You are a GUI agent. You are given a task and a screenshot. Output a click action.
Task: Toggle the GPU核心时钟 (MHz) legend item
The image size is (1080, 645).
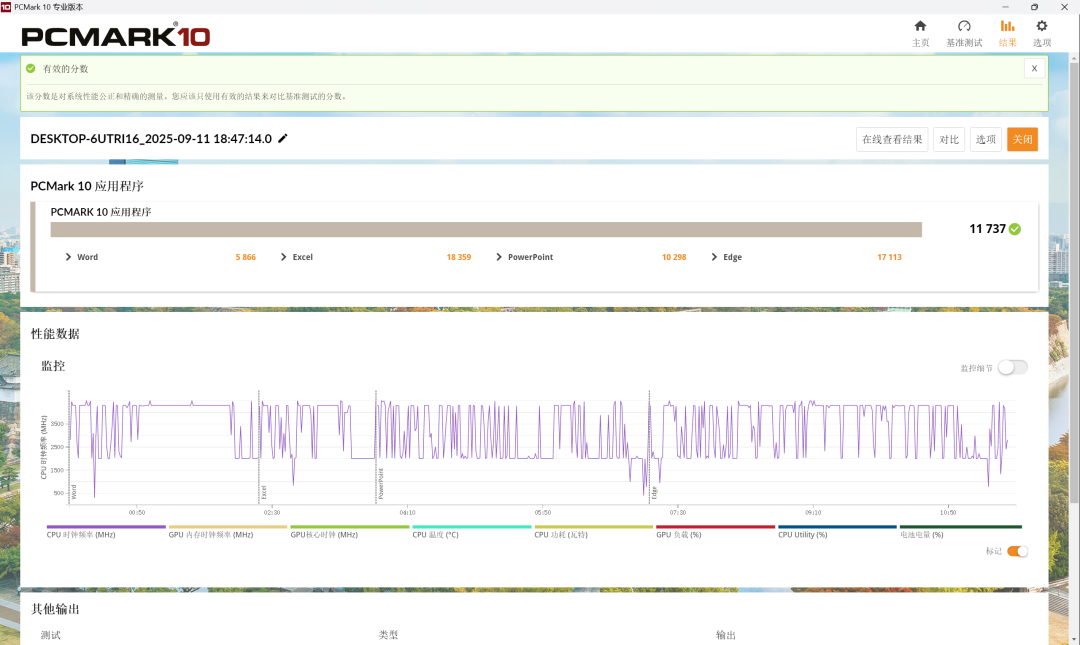[349, 531]
